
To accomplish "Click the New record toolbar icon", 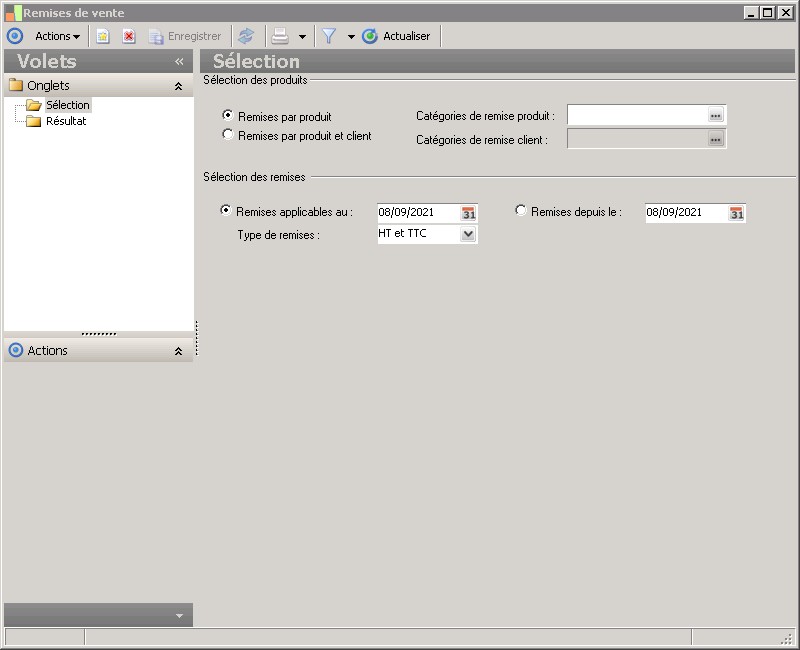I will point(103,36).
